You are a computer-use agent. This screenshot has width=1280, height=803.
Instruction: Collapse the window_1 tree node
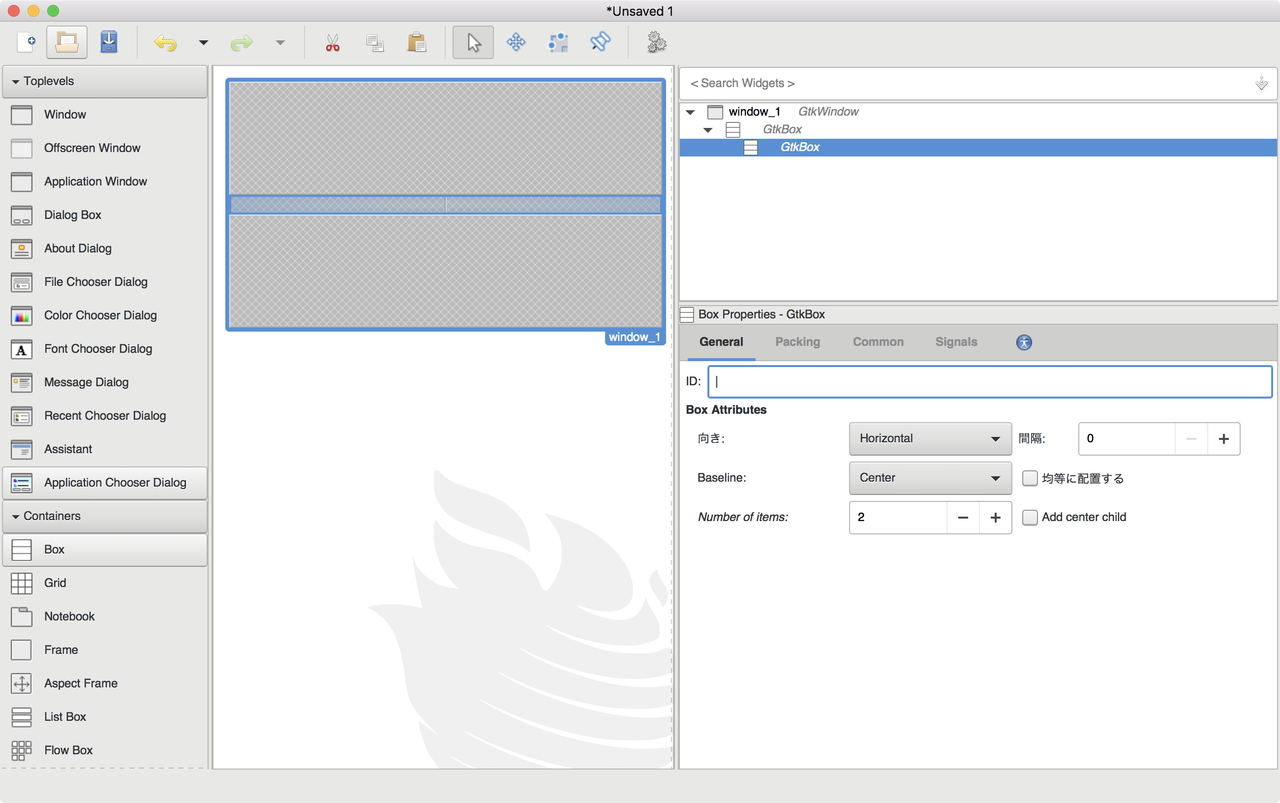pyautogui.click(x=689, y=112)
